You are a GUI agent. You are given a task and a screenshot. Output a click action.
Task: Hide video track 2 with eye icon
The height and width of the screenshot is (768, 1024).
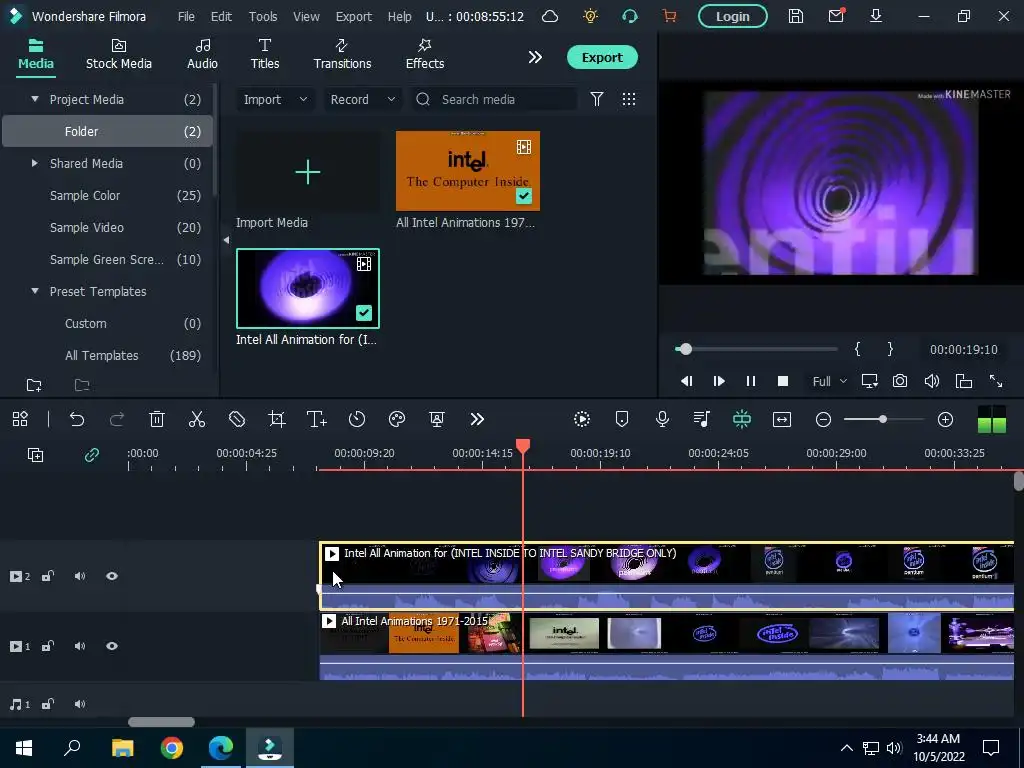(x=112, y=576)
